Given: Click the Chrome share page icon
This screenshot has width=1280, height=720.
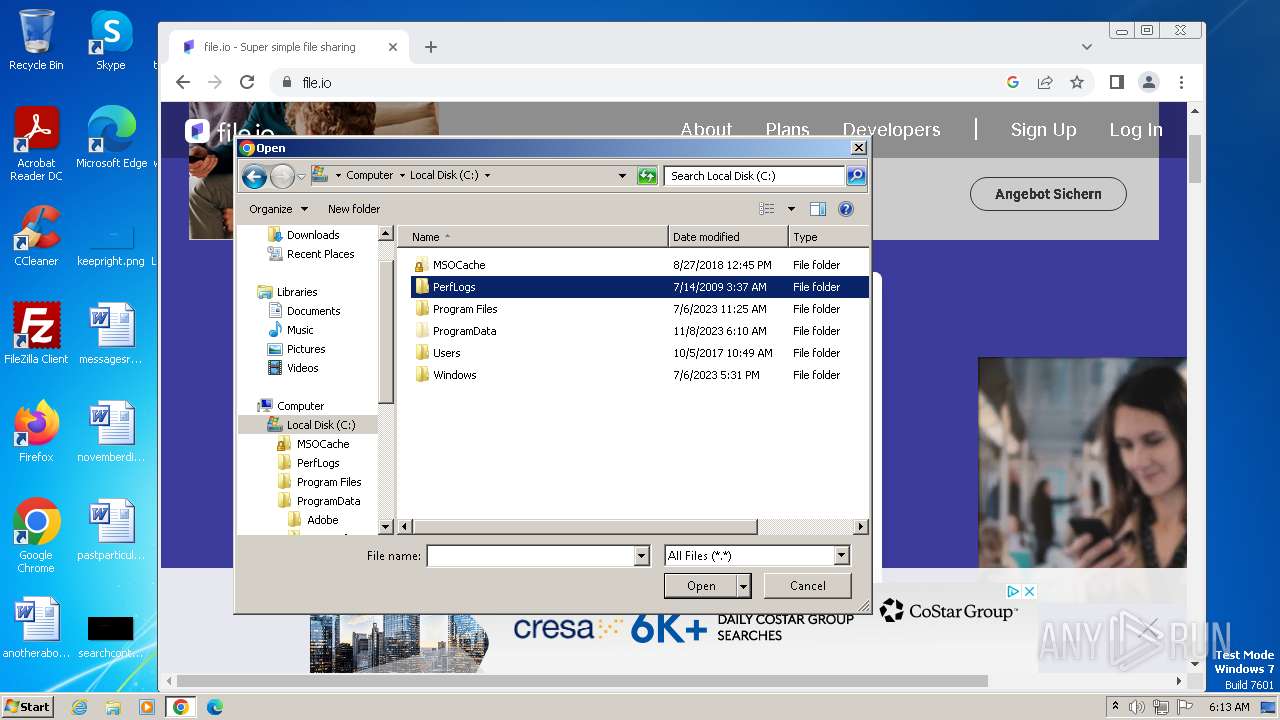Looking at the screenshot, I should point(1045,82).
